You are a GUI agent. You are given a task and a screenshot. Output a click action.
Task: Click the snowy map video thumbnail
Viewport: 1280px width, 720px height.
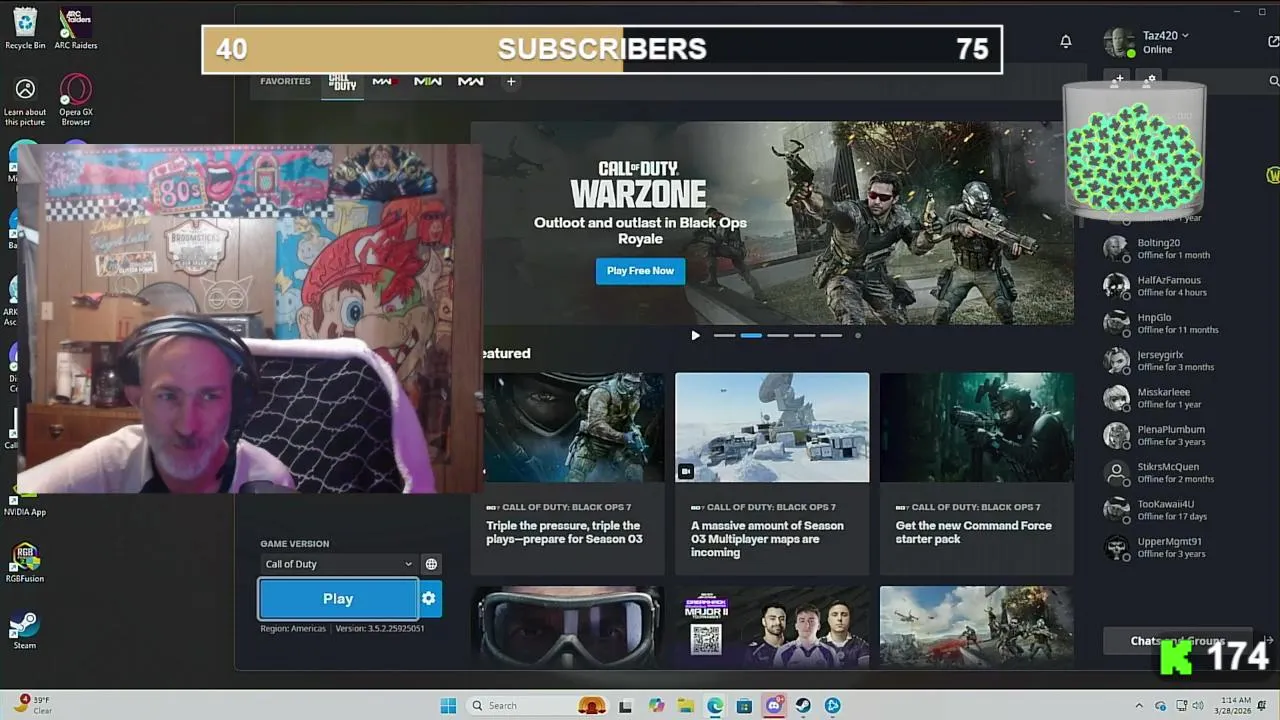[772, 428]
